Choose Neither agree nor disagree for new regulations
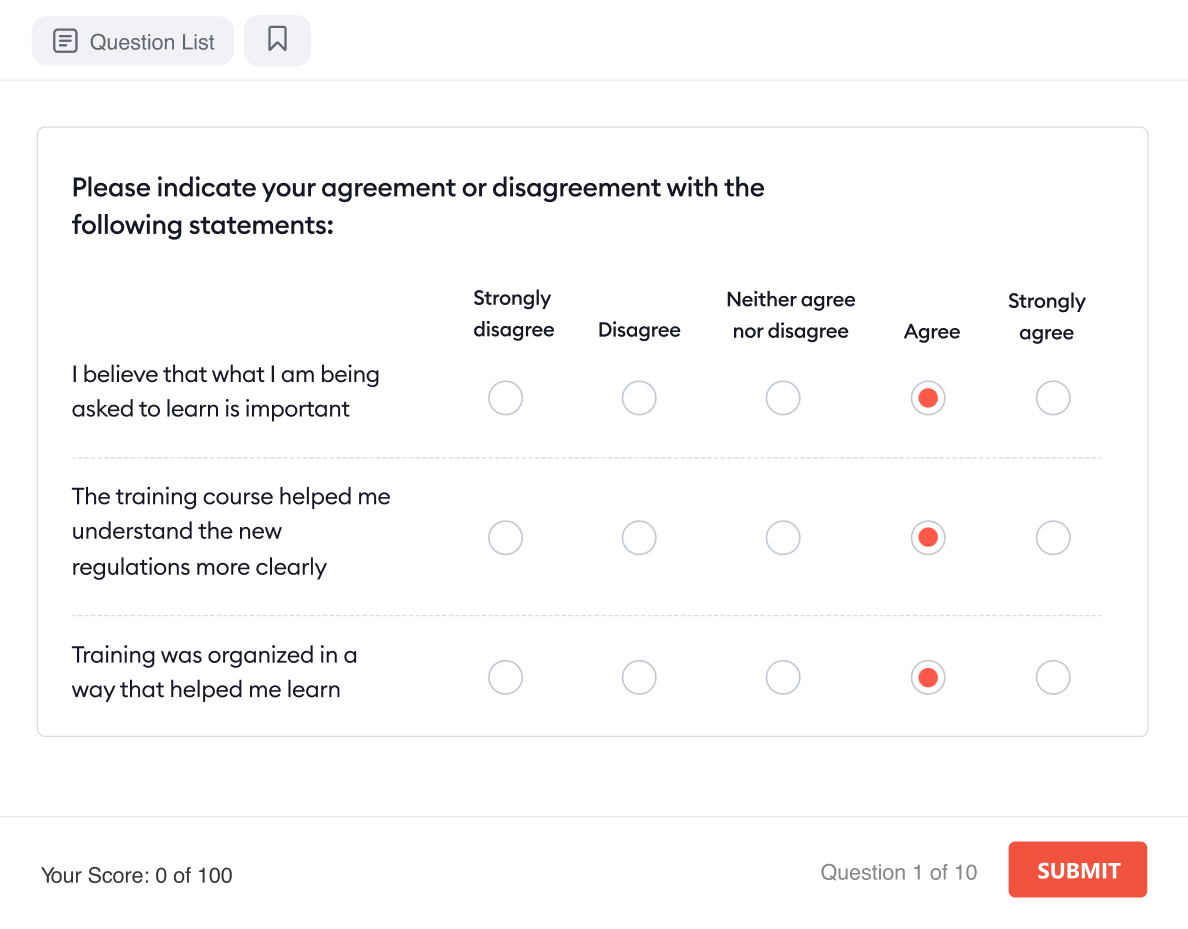The height and width of the screenshot is (929, 1188). point(783,538)
